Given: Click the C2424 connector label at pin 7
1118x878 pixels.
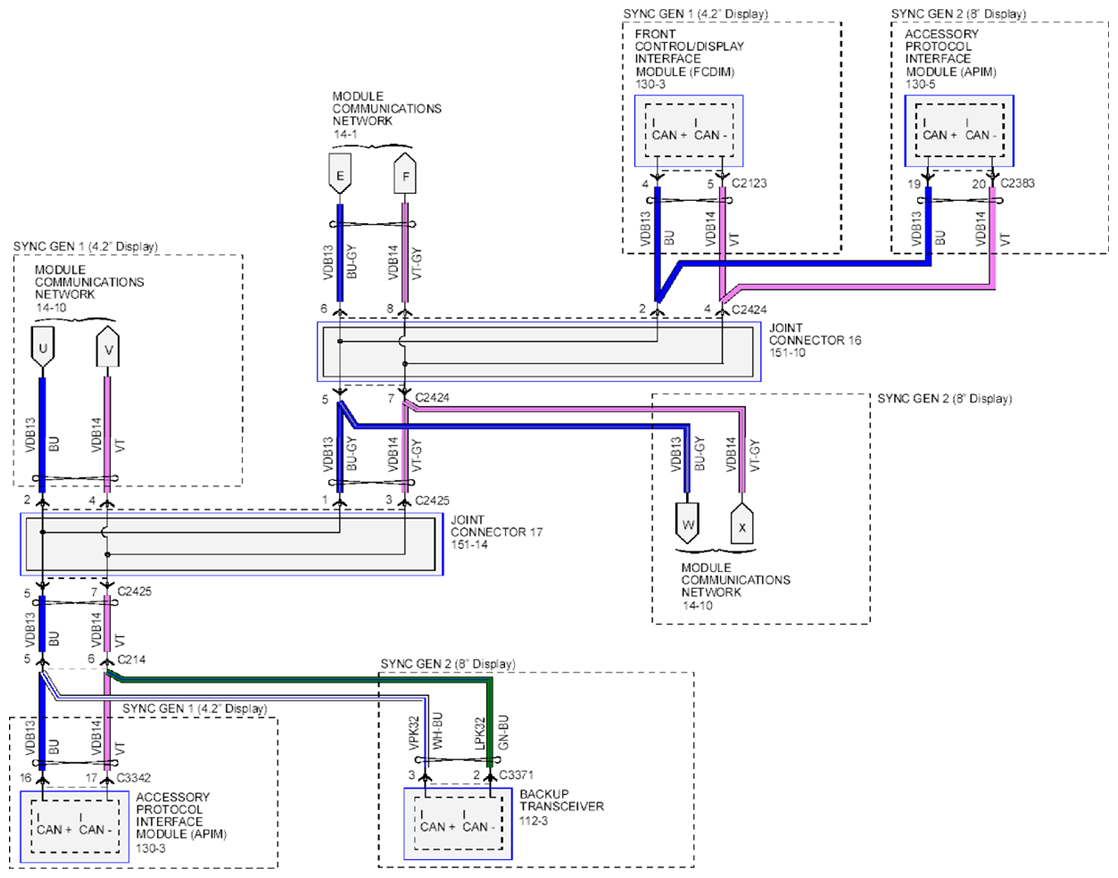Looking at the screenshot, I should [x=432, y=397].
